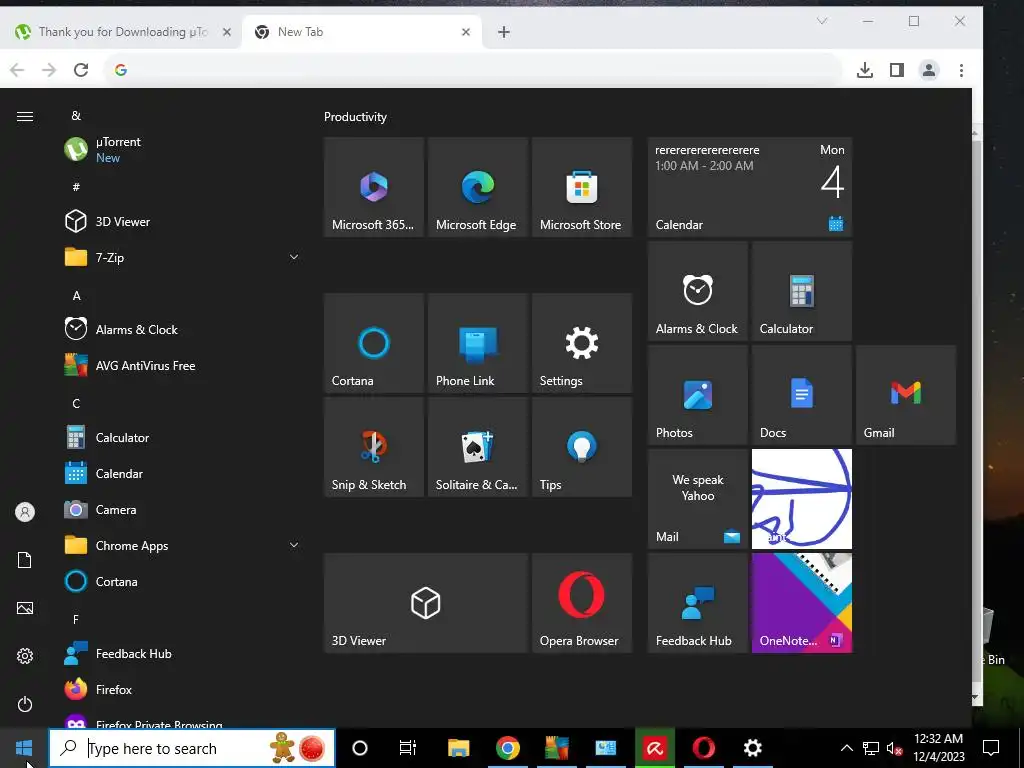This screenshot has height=768, width=1024.
Task: Launch Microsoft Edge from the tile
Action: pos(477,187)
